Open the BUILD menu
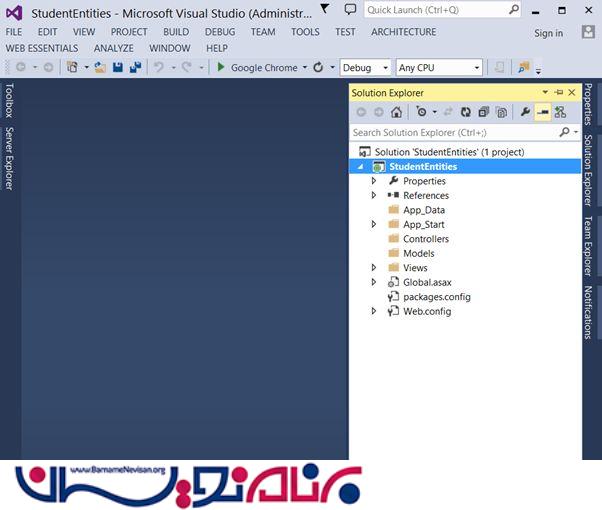 [x=176, y=32]
